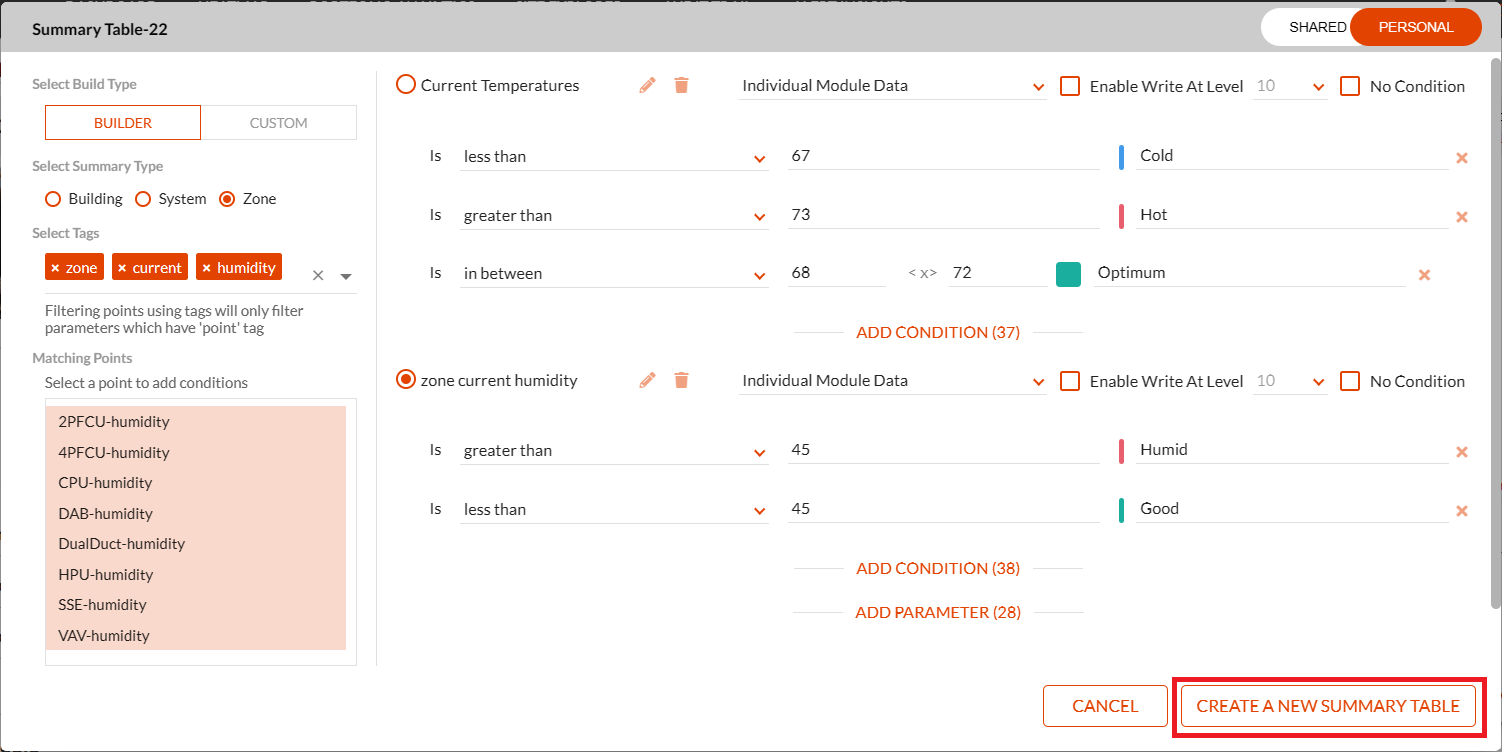Remove the Cold condition row
This screenshot has width=1502, height=752.
pyautogui.click(x=1461, y=158)
